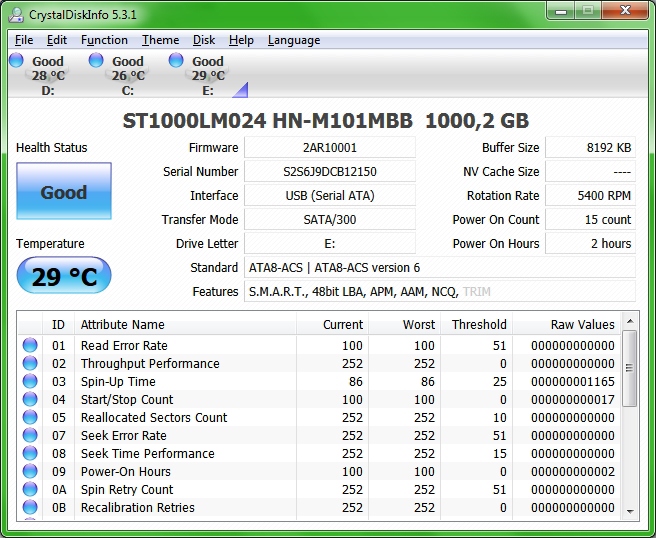
Task: Click the ID column header
Action: pyautogui.click(x=59, y=324)
